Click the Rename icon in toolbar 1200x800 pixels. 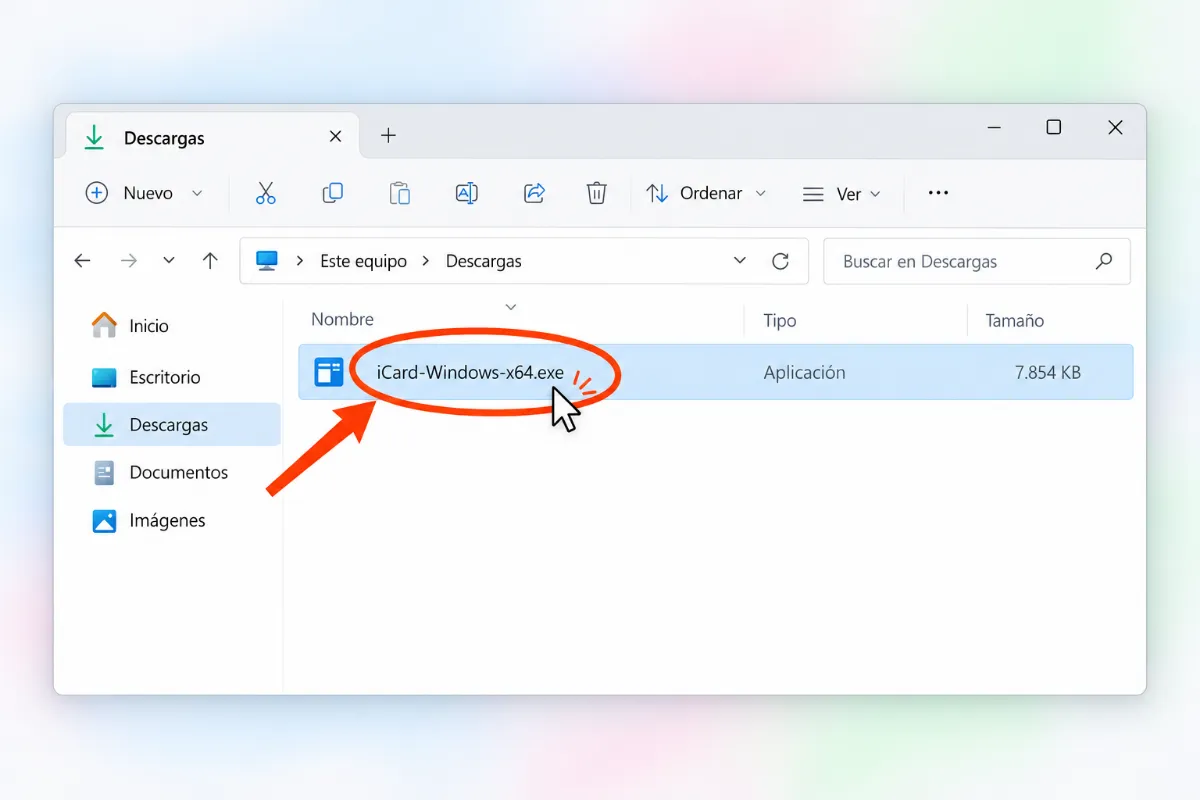[467, 193]
